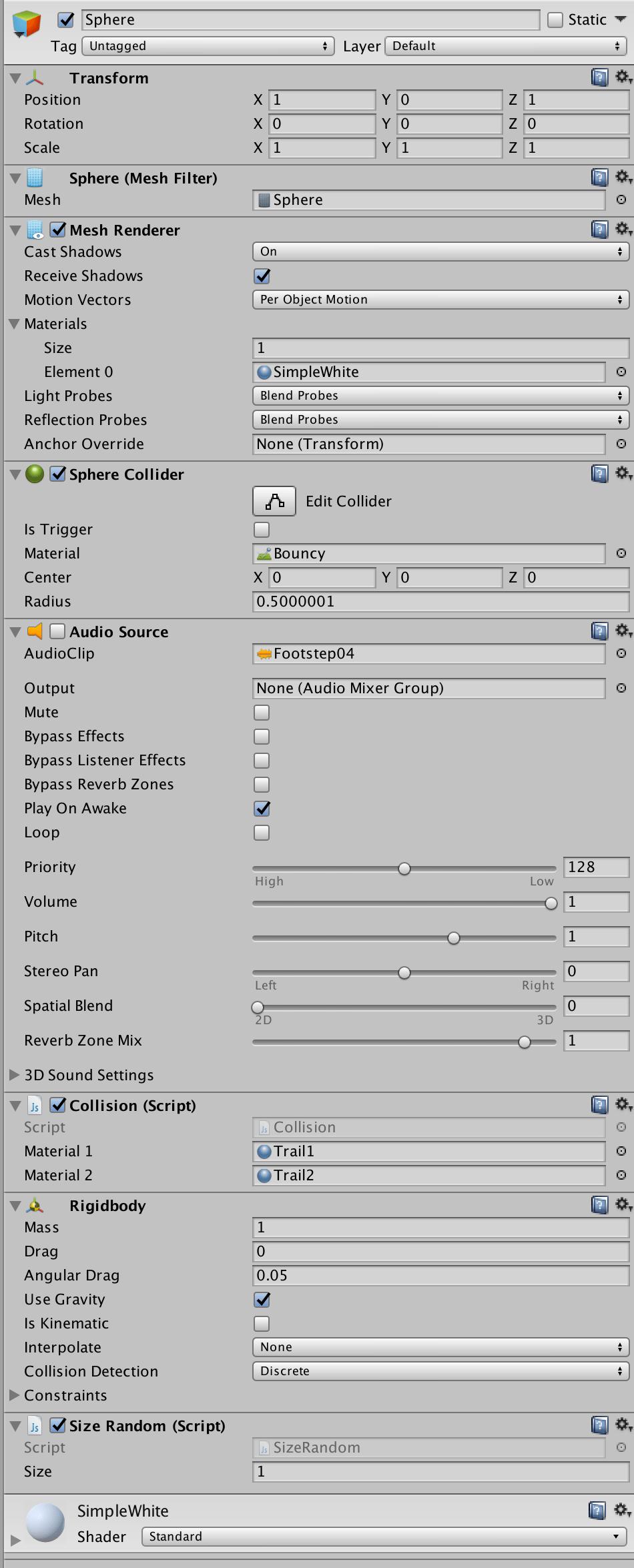The image size is (634, 1568).
Task: Open Rigidbody gear settings
Action: [x=623, y=1204]
